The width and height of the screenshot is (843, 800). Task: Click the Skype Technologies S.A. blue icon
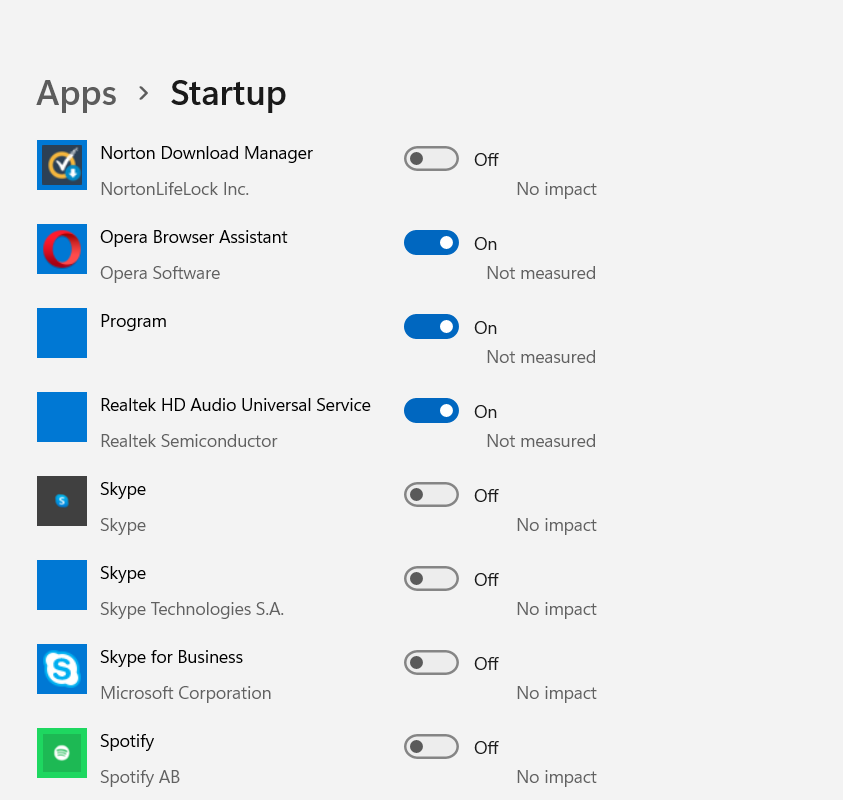(x=62, y=585)
